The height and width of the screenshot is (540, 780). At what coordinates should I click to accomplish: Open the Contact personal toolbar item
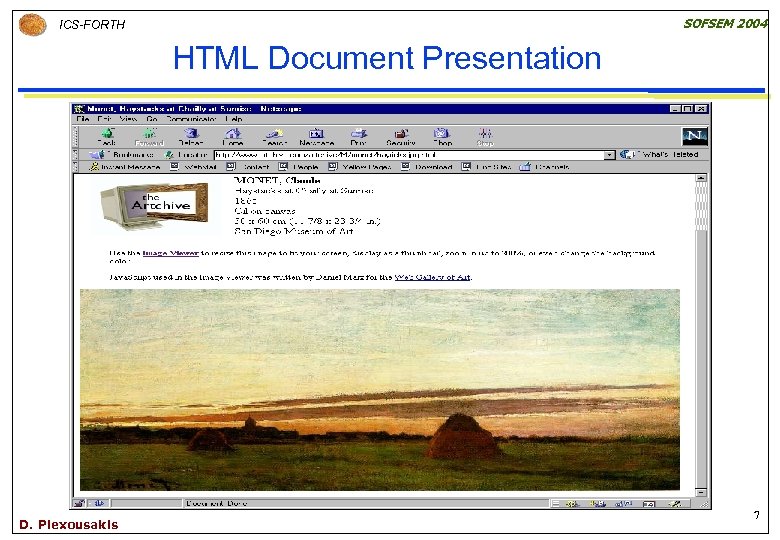(x=248, y=167)
